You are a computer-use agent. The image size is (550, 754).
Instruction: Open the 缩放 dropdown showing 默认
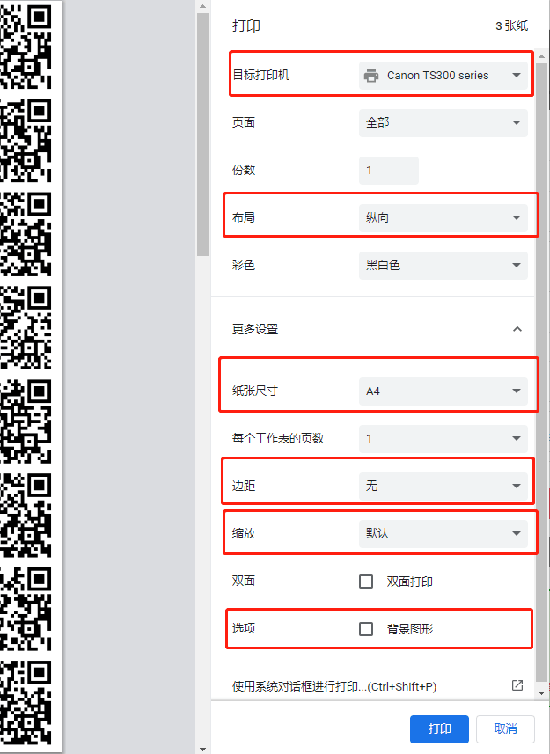[x=443, y=533]
